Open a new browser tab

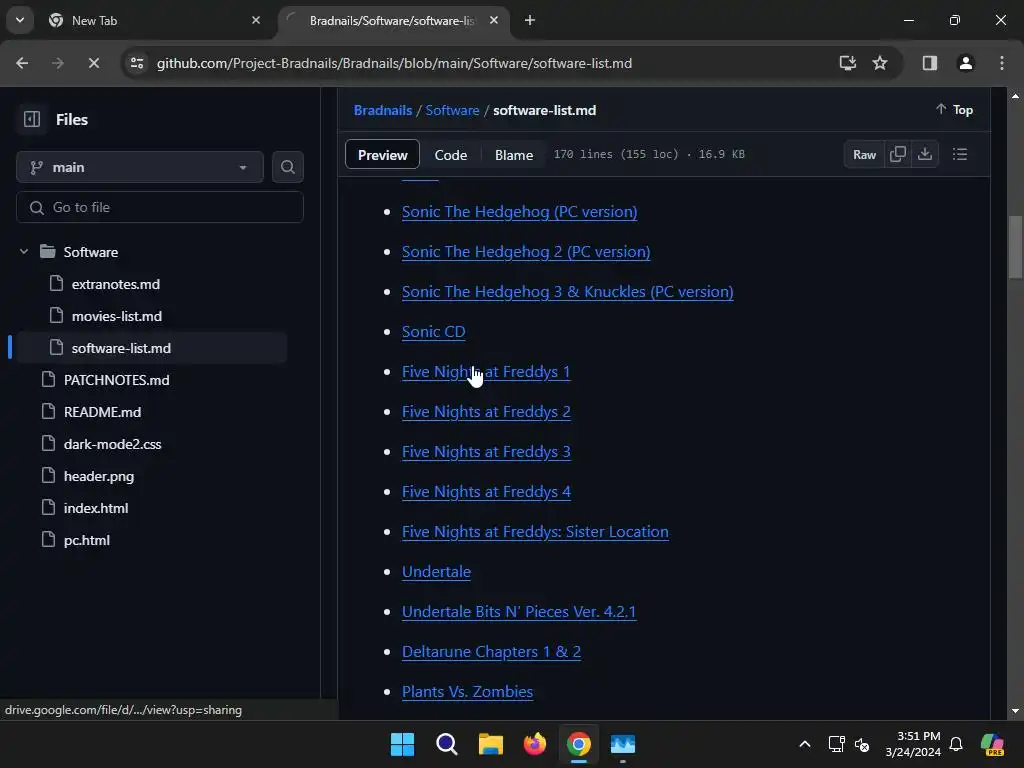coord(530,20)
